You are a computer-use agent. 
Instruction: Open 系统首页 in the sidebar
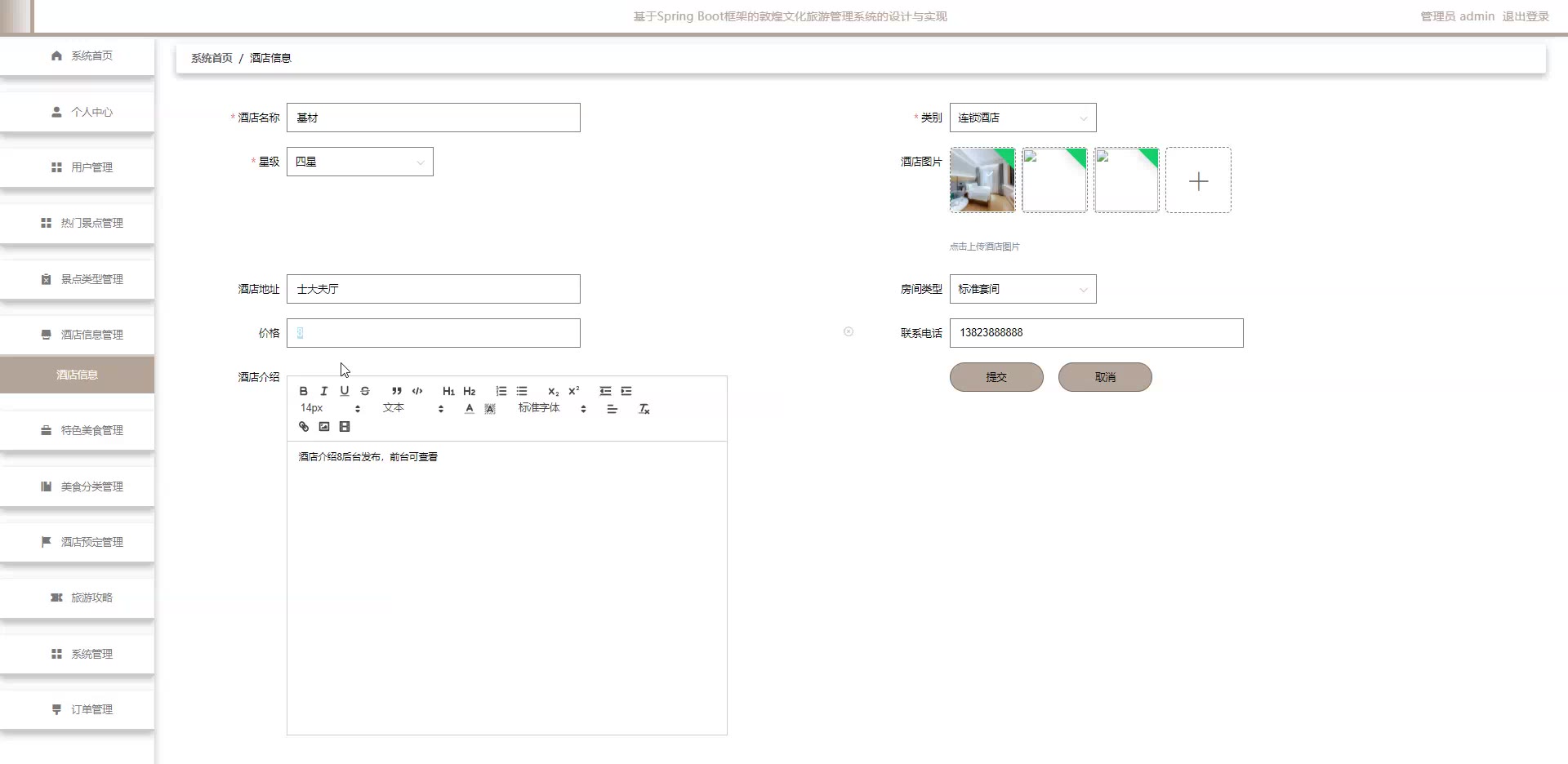[77, 56]
